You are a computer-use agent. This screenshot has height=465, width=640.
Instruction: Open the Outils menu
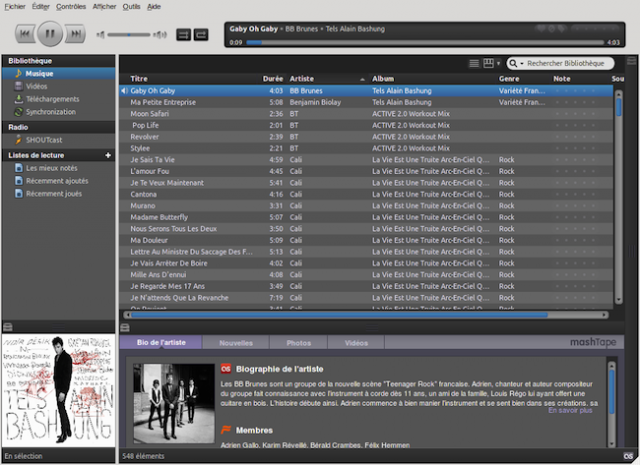131,7
